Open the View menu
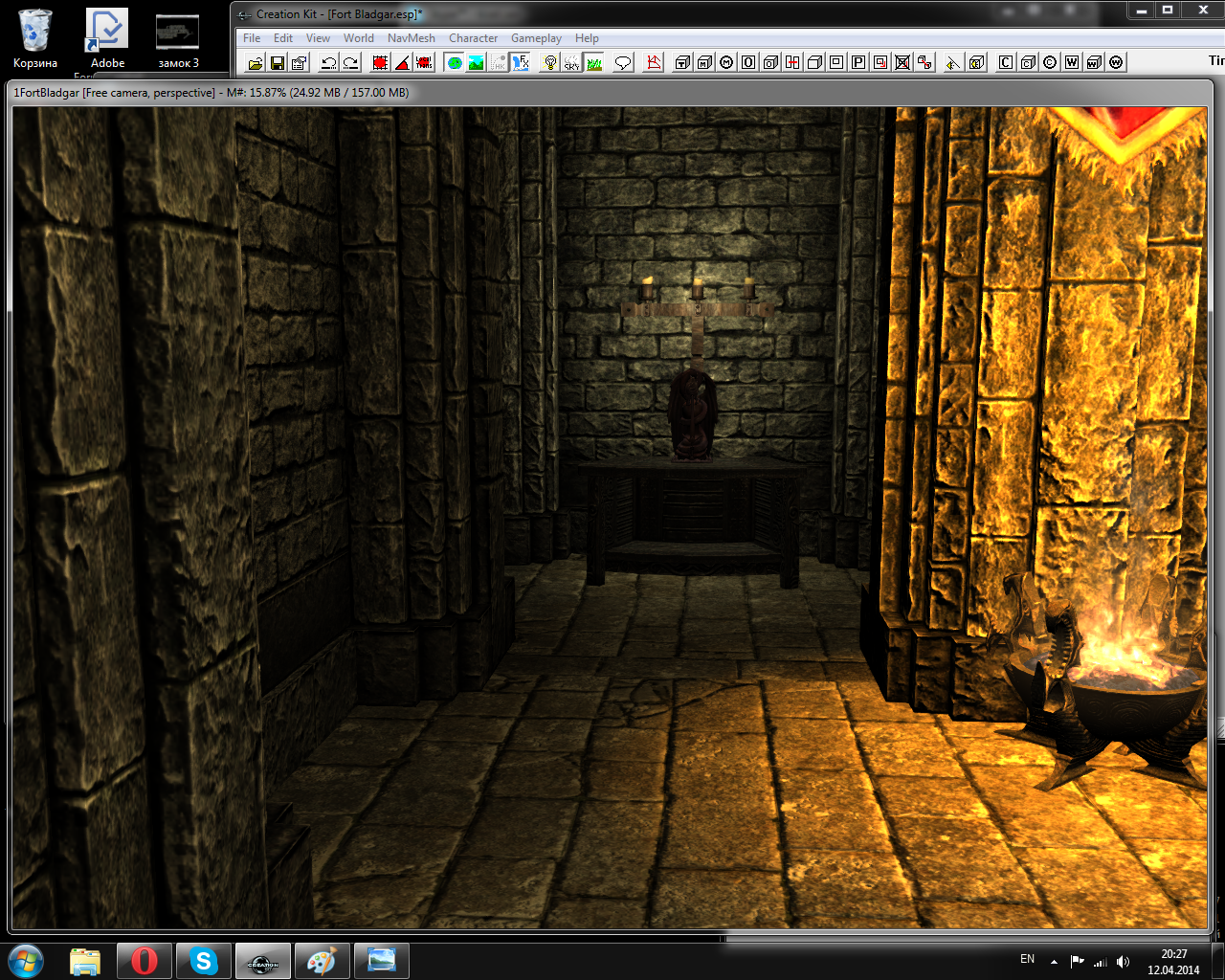 click(x=318, y=38)
